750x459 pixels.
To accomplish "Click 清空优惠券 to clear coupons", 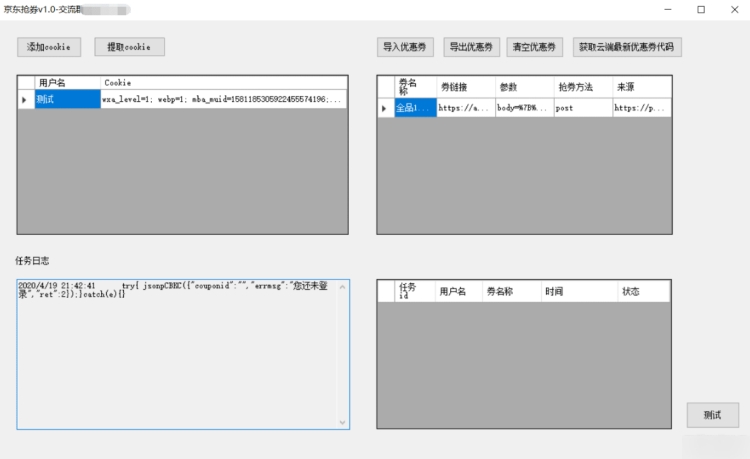I will [x=537, y=47].
